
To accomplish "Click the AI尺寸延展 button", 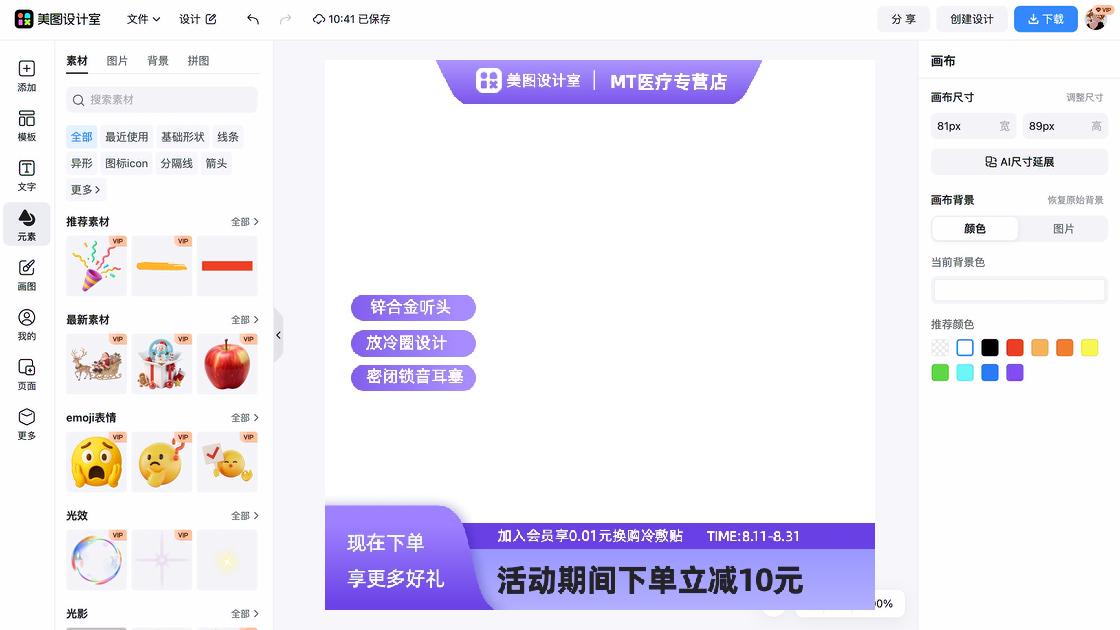I will (x=1019, y=162).
